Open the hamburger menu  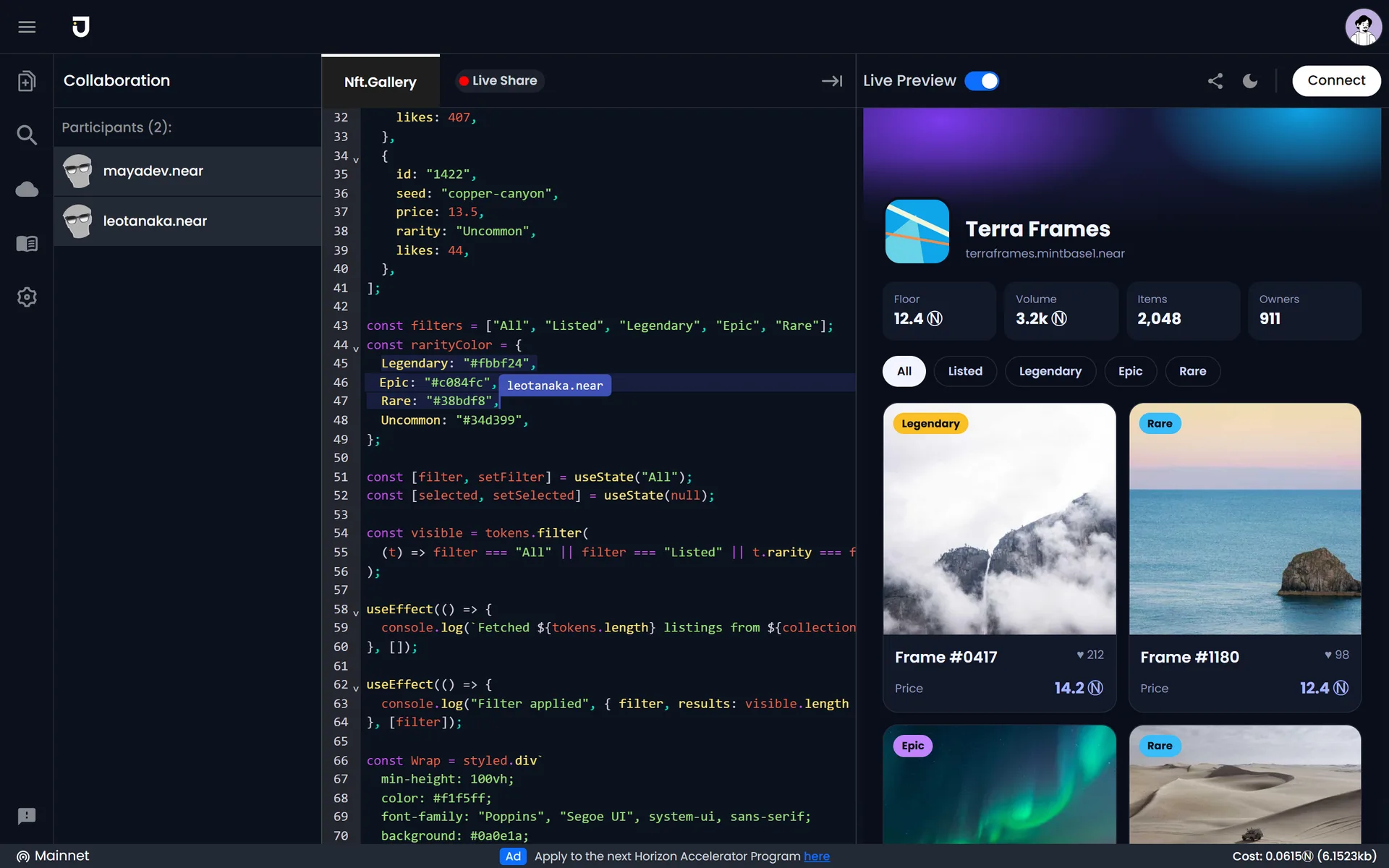[x=27, y=27]
